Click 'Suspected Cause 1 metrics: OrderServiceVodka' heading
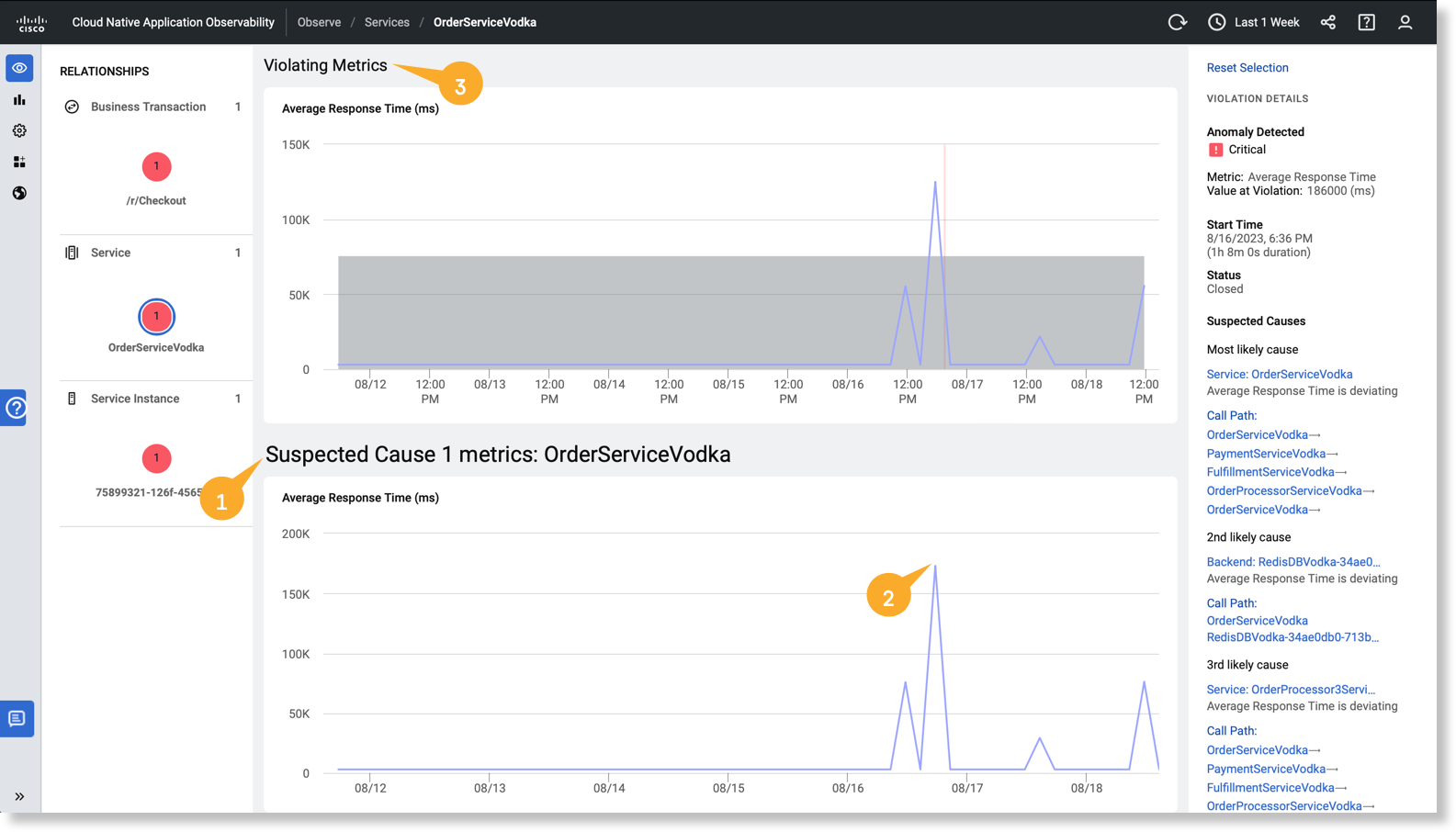 click(498, 455)
